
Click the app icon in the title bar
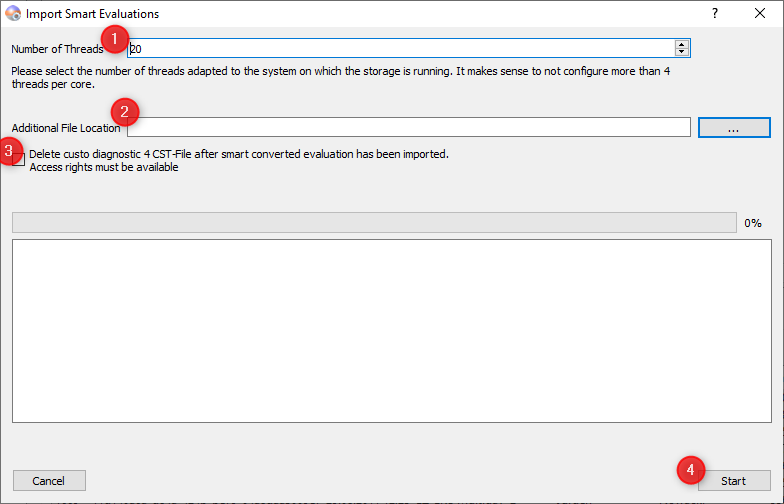(x=13, y=14)
